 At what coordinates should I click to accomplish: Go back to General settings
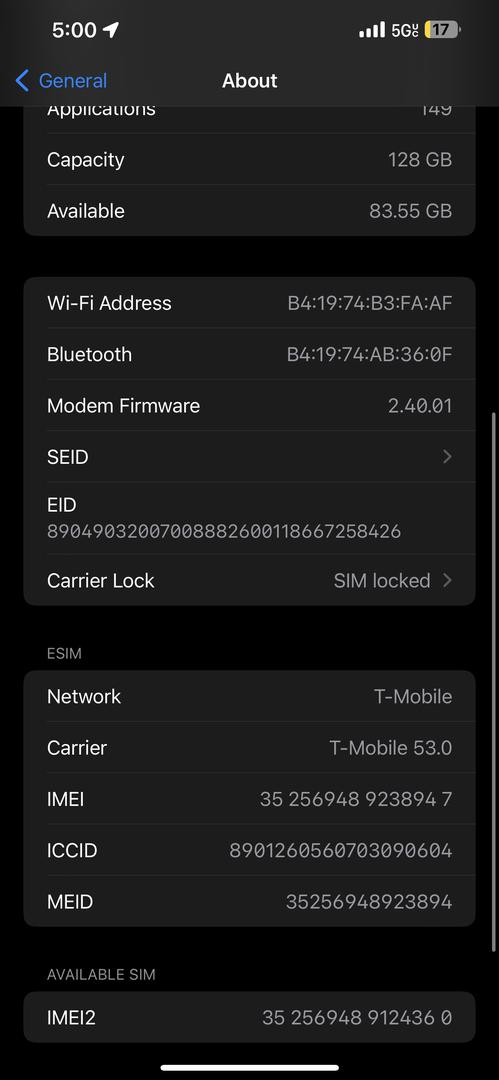click(61, 81)
